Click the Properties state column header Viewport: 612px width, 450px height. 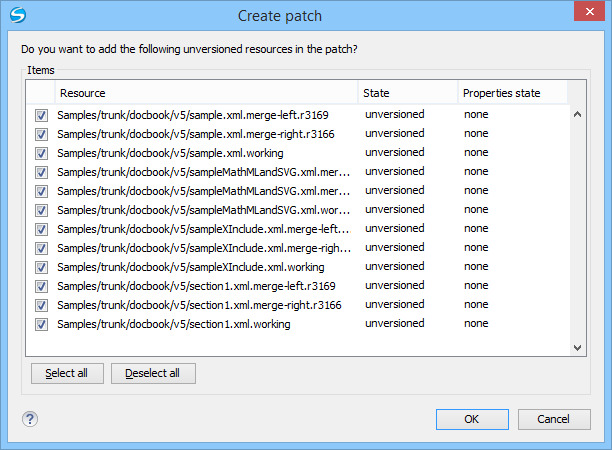point(512,93)
